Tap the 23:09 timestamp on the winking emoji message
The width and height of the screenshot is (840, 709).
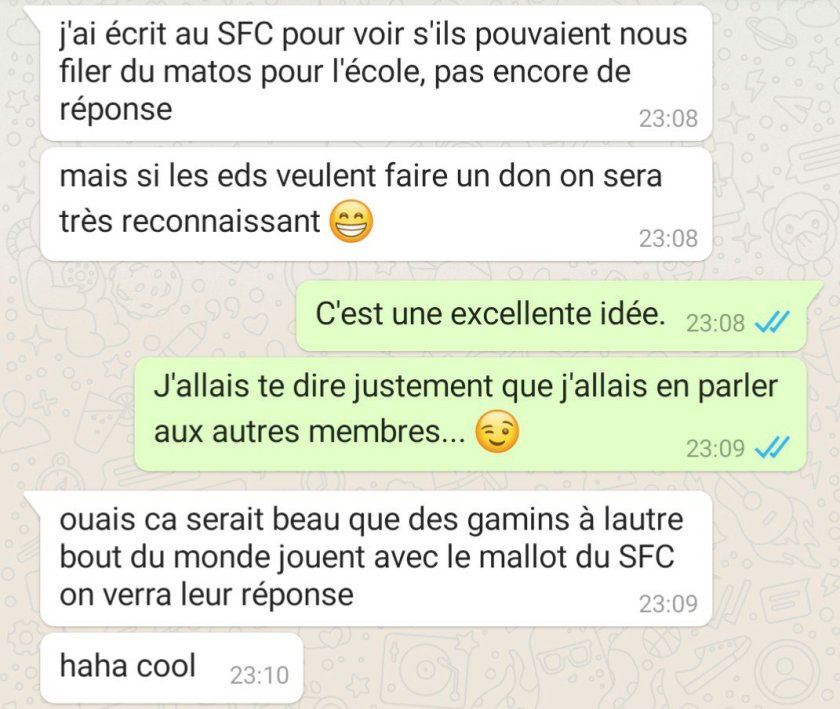pyautogui.click(x=715, y=448)
